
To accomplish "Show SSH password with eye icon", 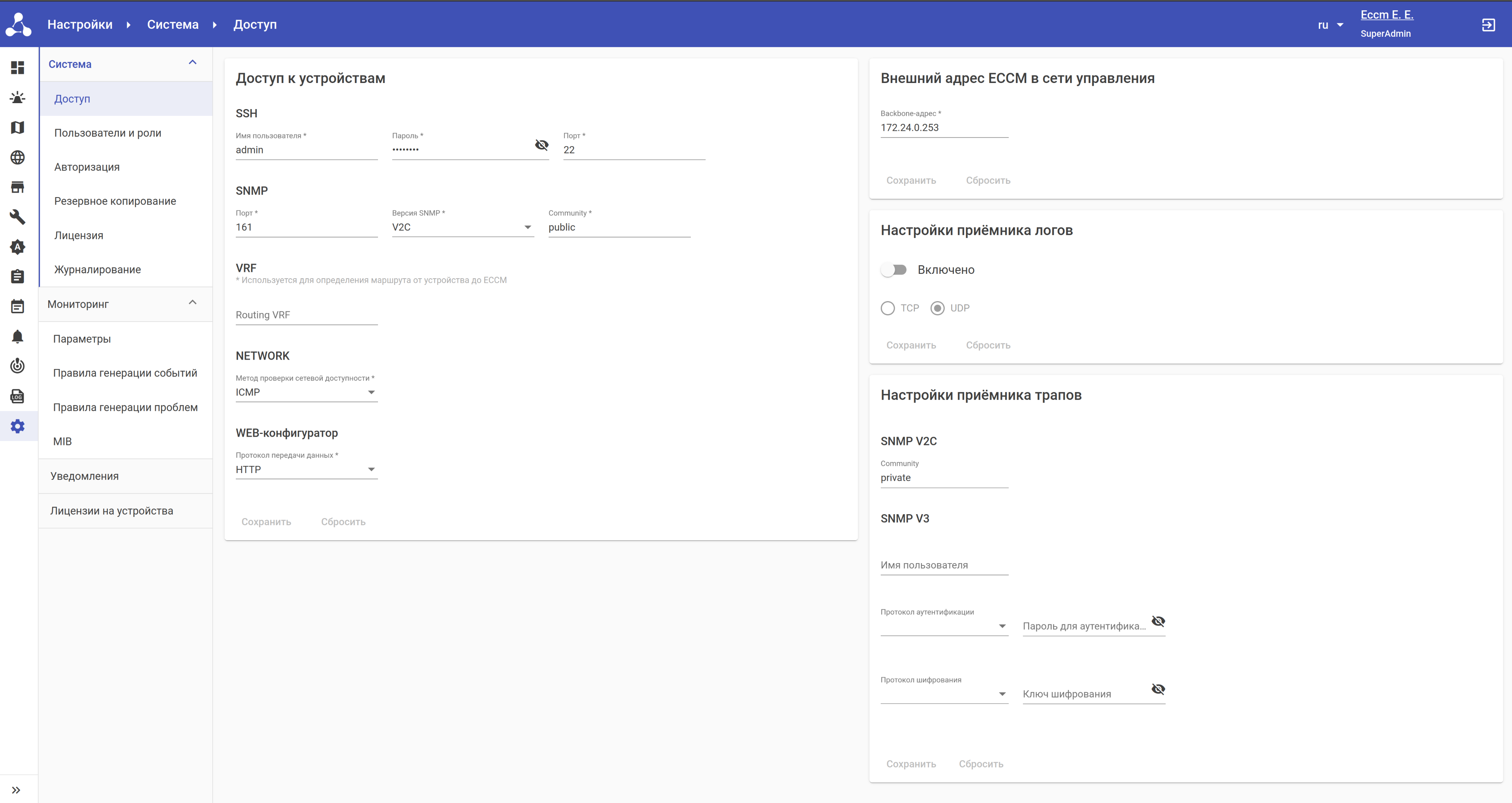I will tap(541, 145).
